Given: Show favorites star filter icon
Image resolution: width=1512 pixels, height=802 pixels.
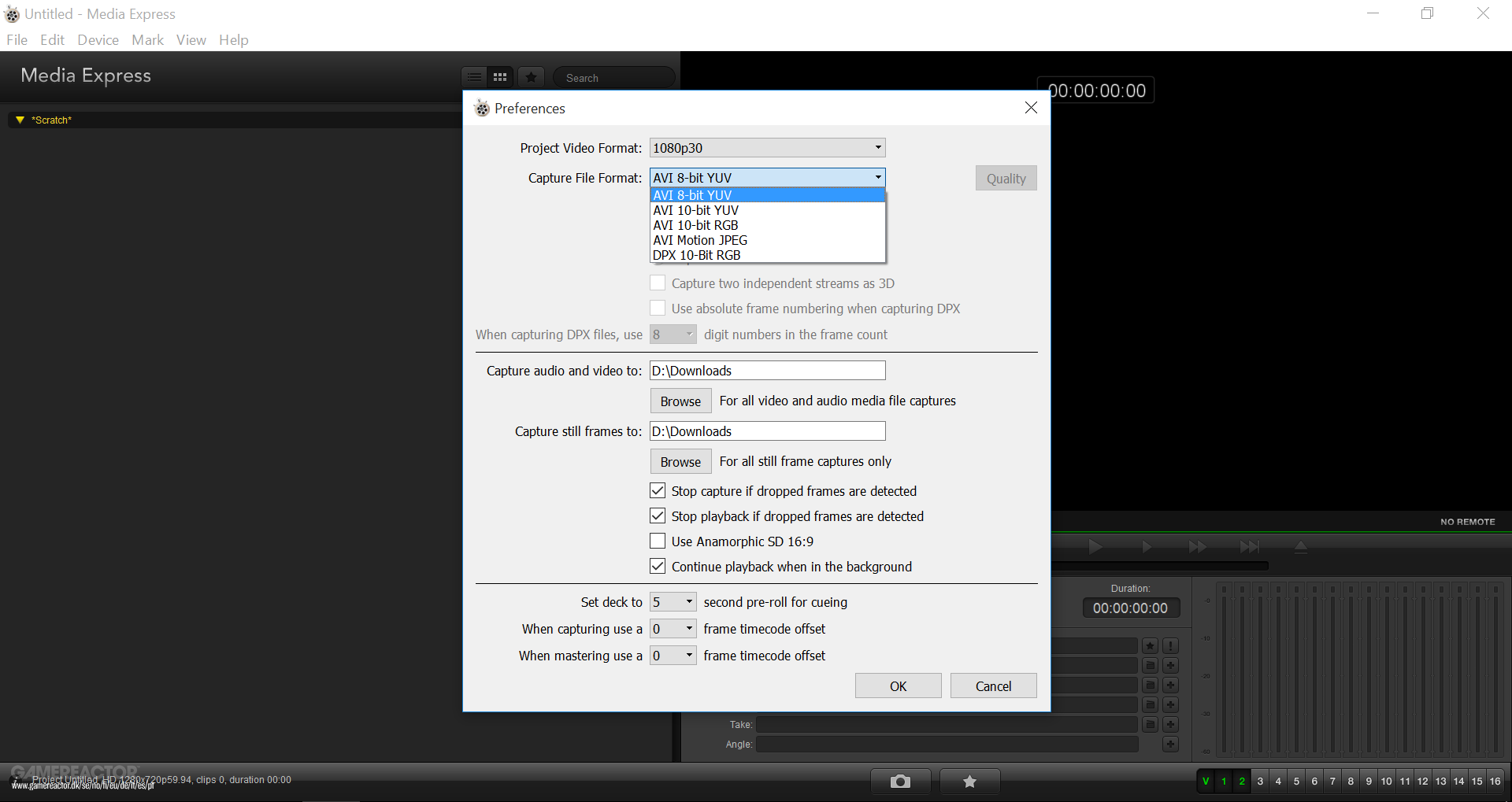Looking at the screenshot, I should point(532,77).
